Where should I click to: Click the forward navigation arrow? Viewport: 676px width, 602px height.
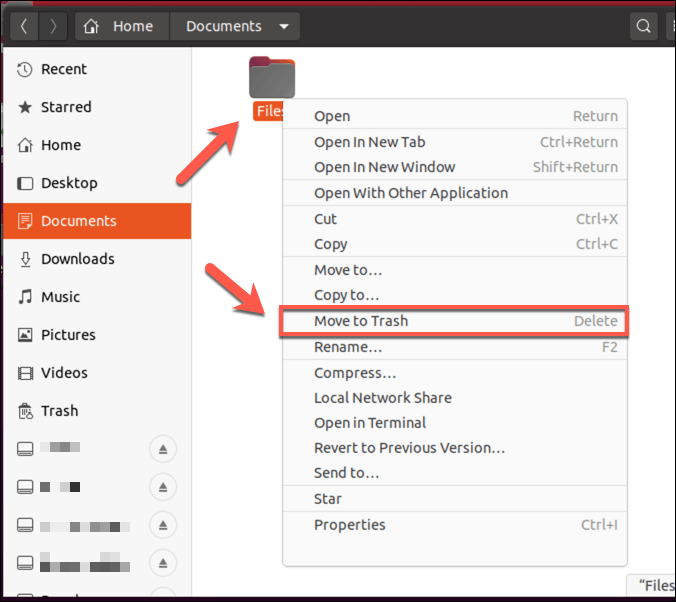point(53,26)
